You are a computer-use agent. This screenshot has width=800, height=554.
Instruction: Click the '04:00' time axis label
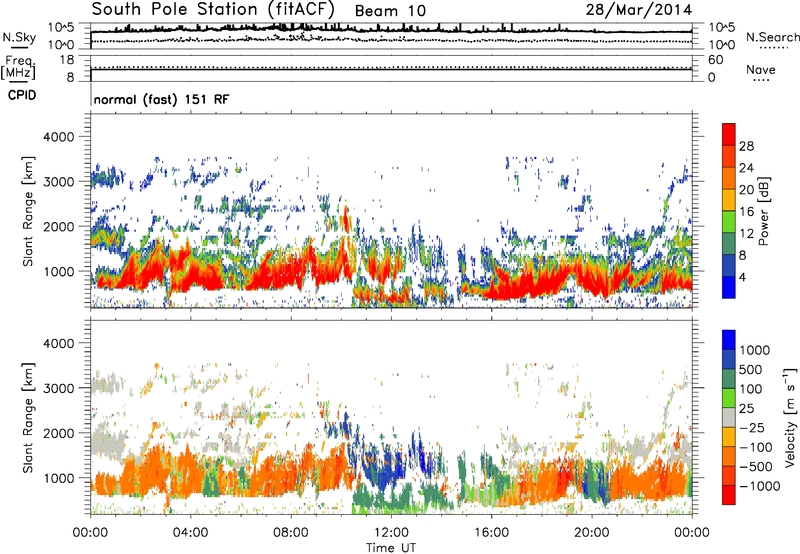190,533
